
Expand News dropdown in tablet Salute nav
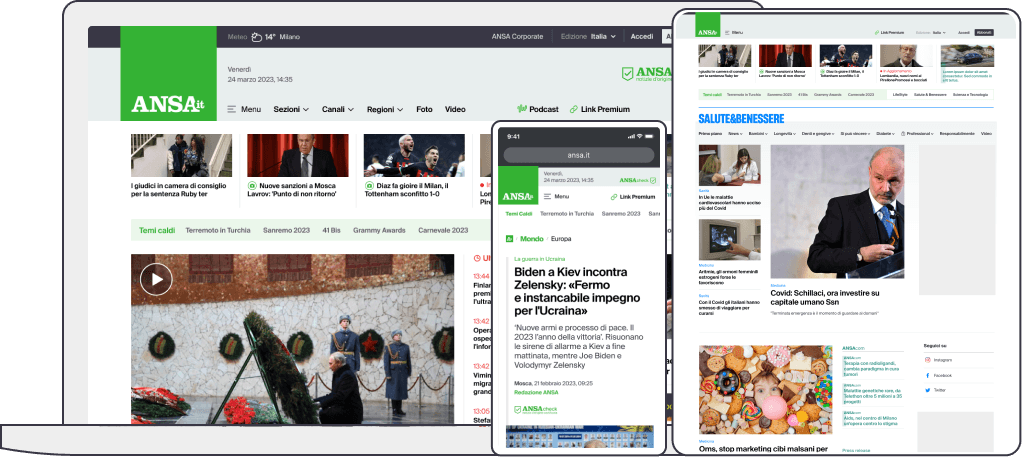click(735, 134)
